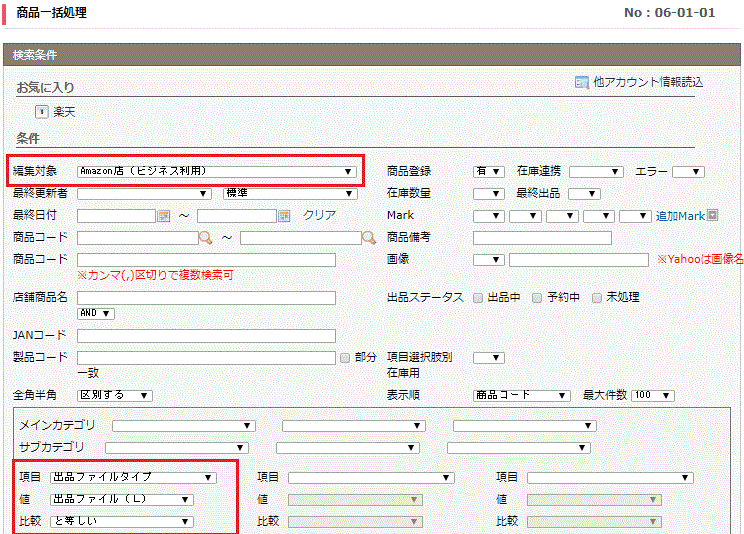
Task: Open the first サブカテゴリ dropdown
Action: 177,448
